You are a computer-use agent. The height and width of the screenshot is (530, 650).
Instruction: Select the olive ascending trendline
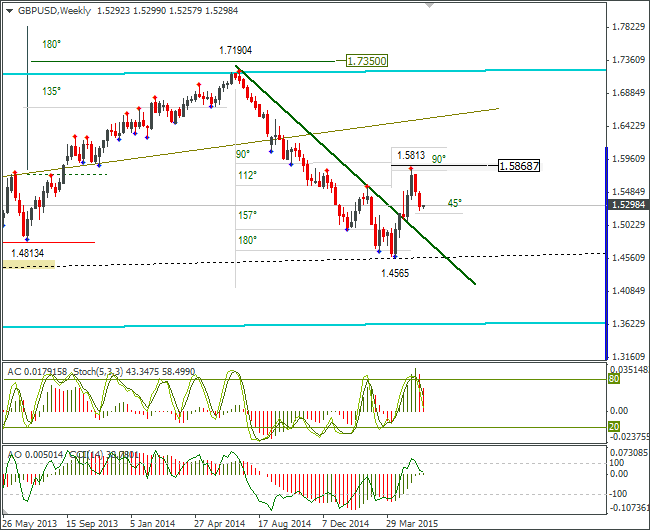click(x=250, y=143)
